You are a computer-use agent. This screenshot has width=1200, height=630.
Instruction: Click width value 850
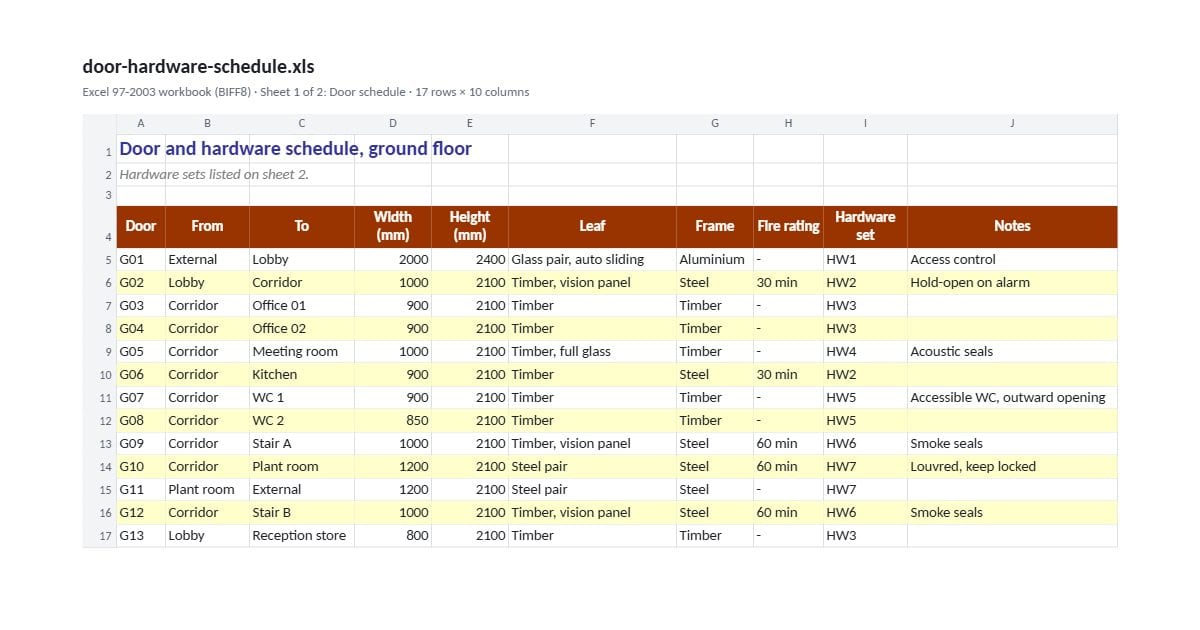pos(393,421)
